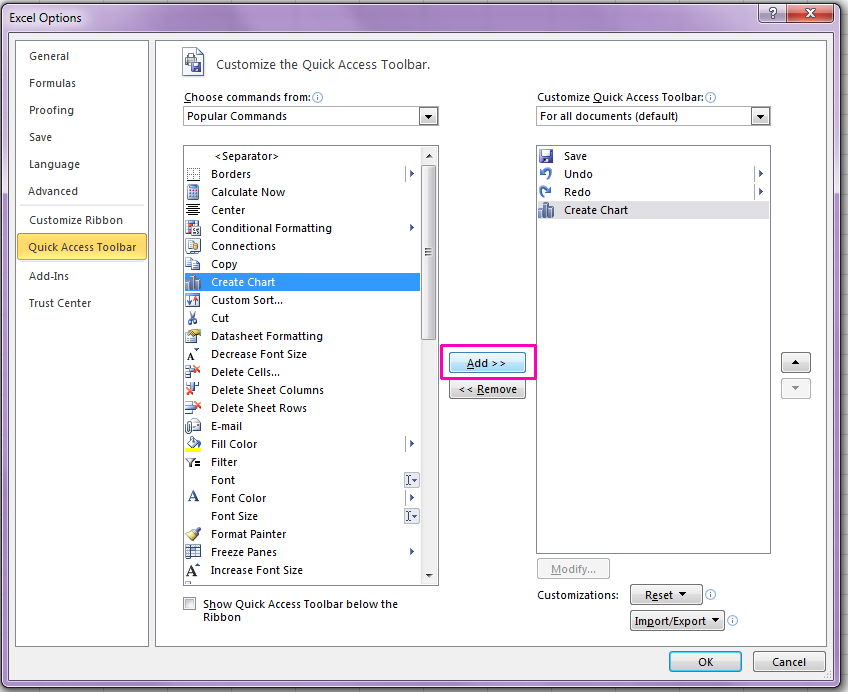This screenshot has width=848, height=692.
Task: Move the selected command up
Action: point(796,362)
